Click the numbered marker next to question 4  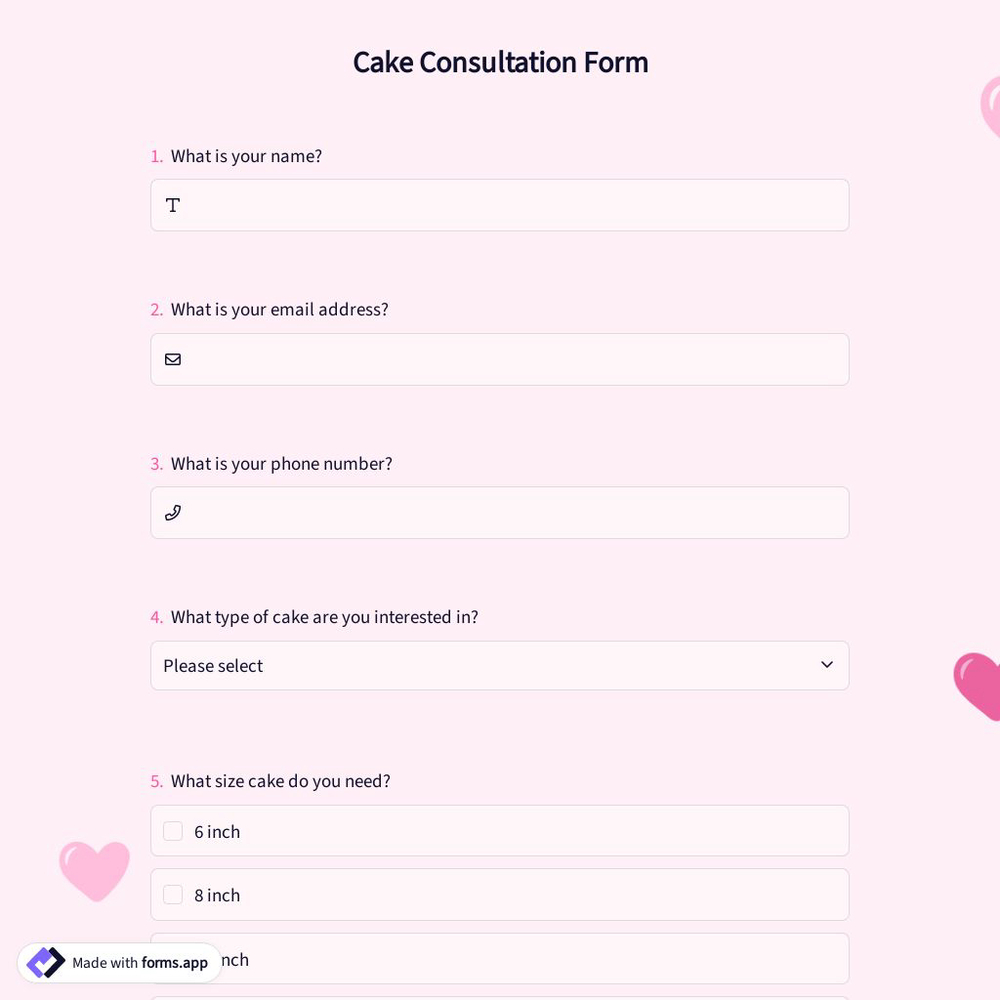pyautogui.click(x=157, y=617)
